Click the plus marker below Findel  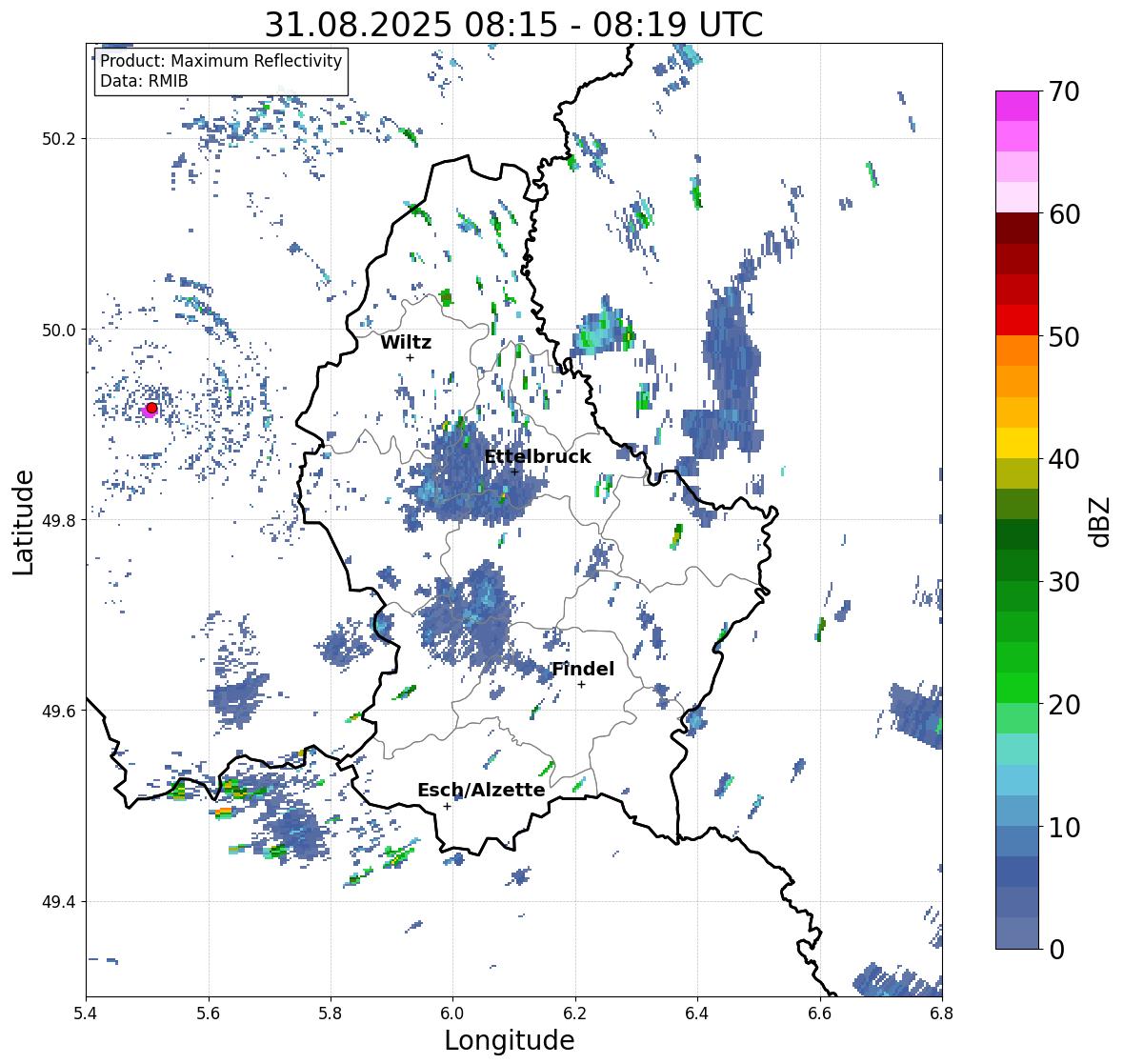pos(582,685)
